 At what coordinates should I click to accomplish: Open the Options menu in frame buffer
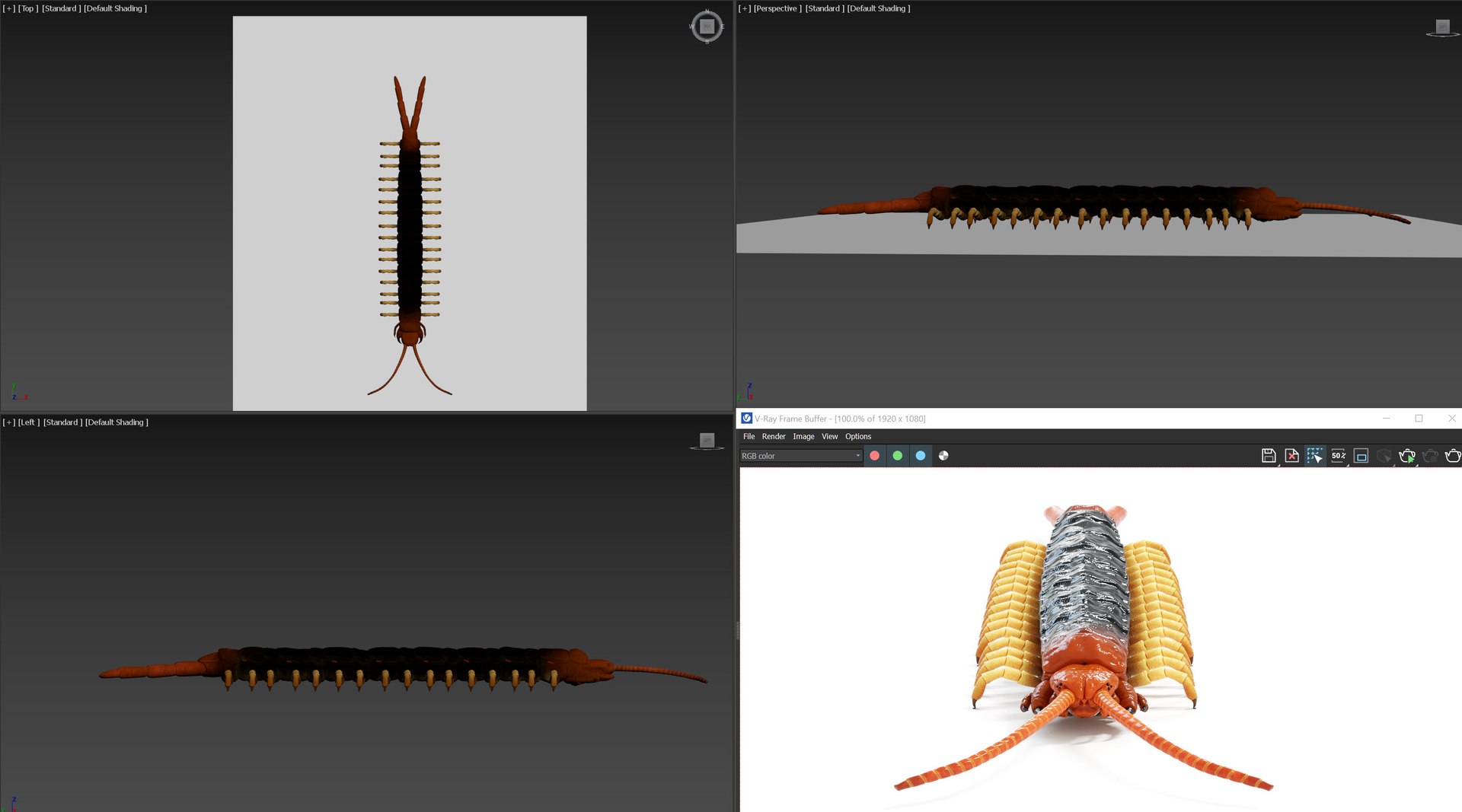[x=857, y=437]
